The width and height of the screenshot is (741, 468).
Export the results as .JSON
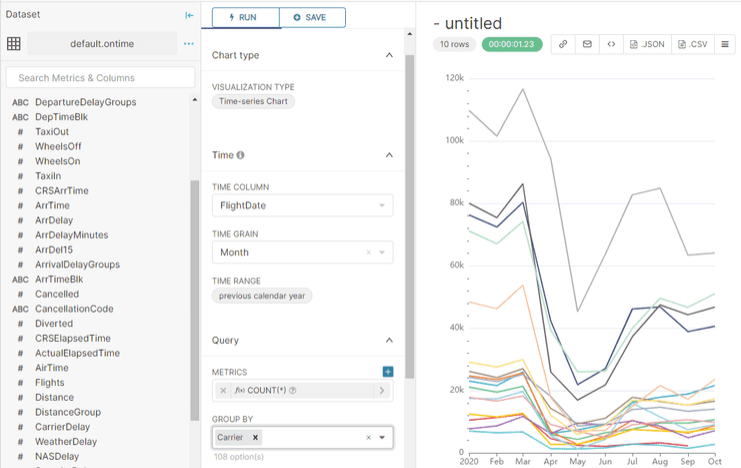coord(647,44)
